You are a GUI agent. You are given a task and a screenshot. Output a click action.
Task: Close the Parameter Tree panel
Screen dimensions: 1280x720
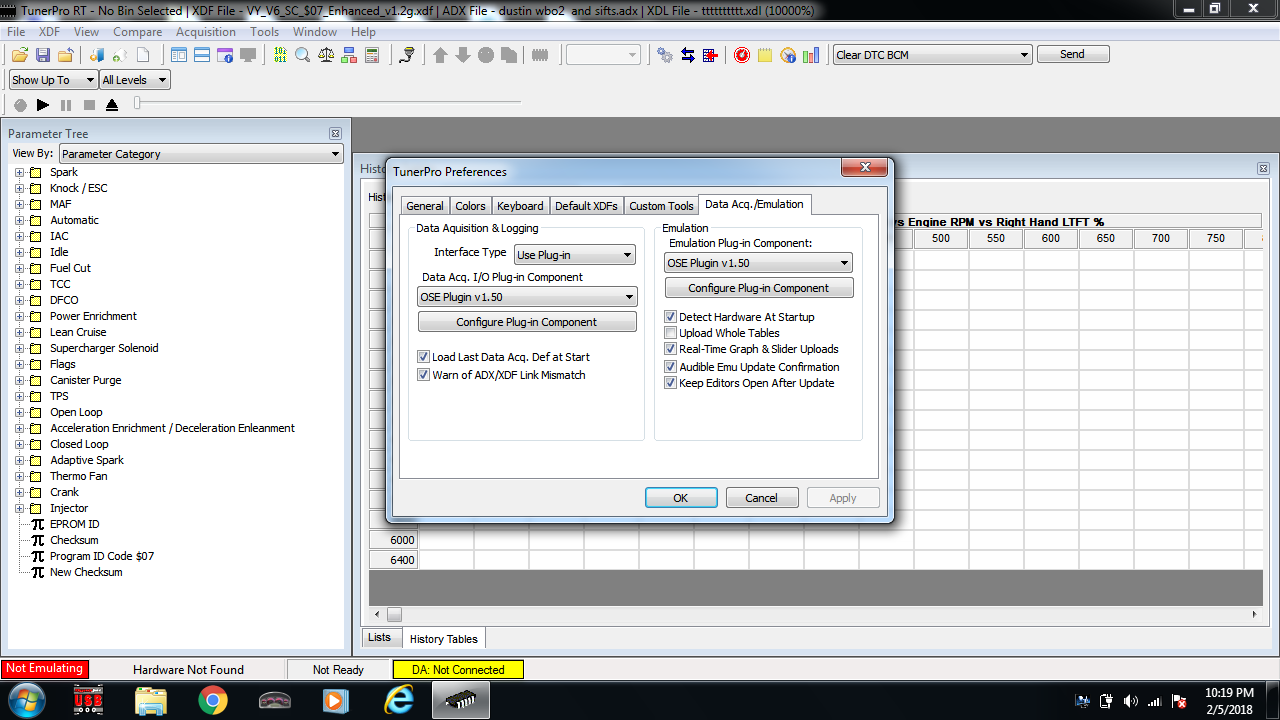pos(336,133)
